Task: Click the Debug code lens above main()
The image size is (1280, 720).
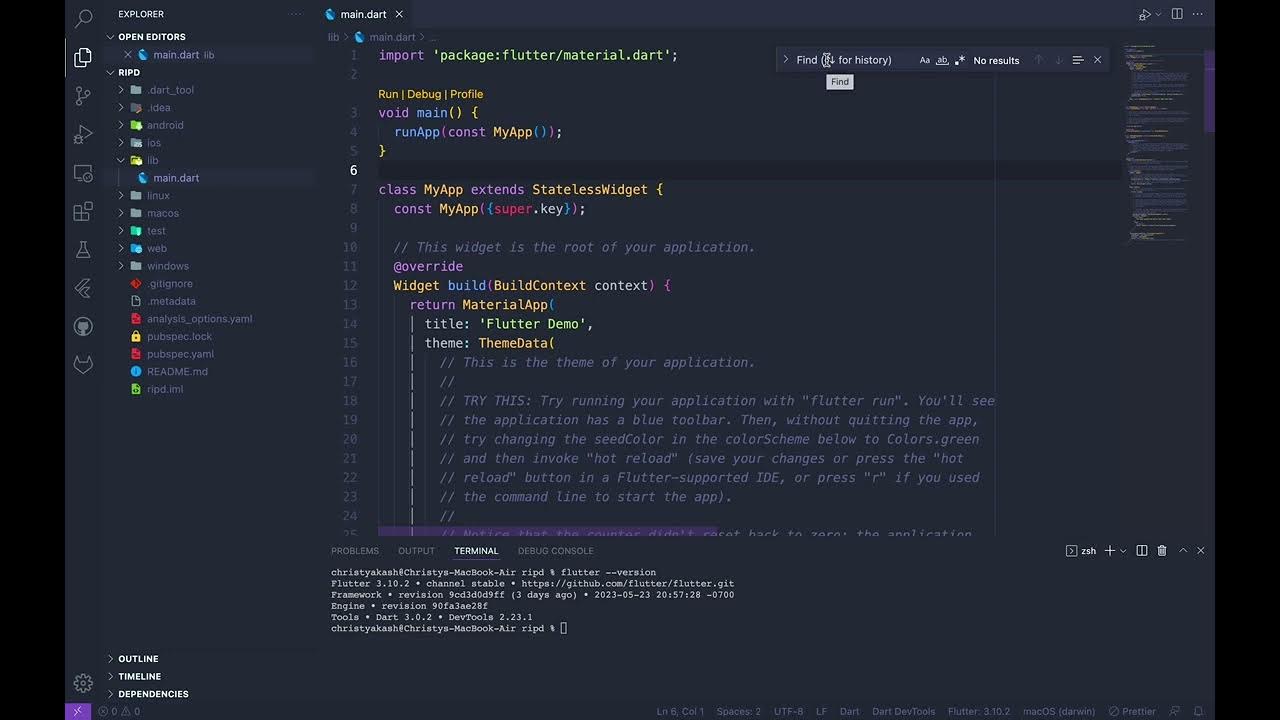Action: point(424,94)
